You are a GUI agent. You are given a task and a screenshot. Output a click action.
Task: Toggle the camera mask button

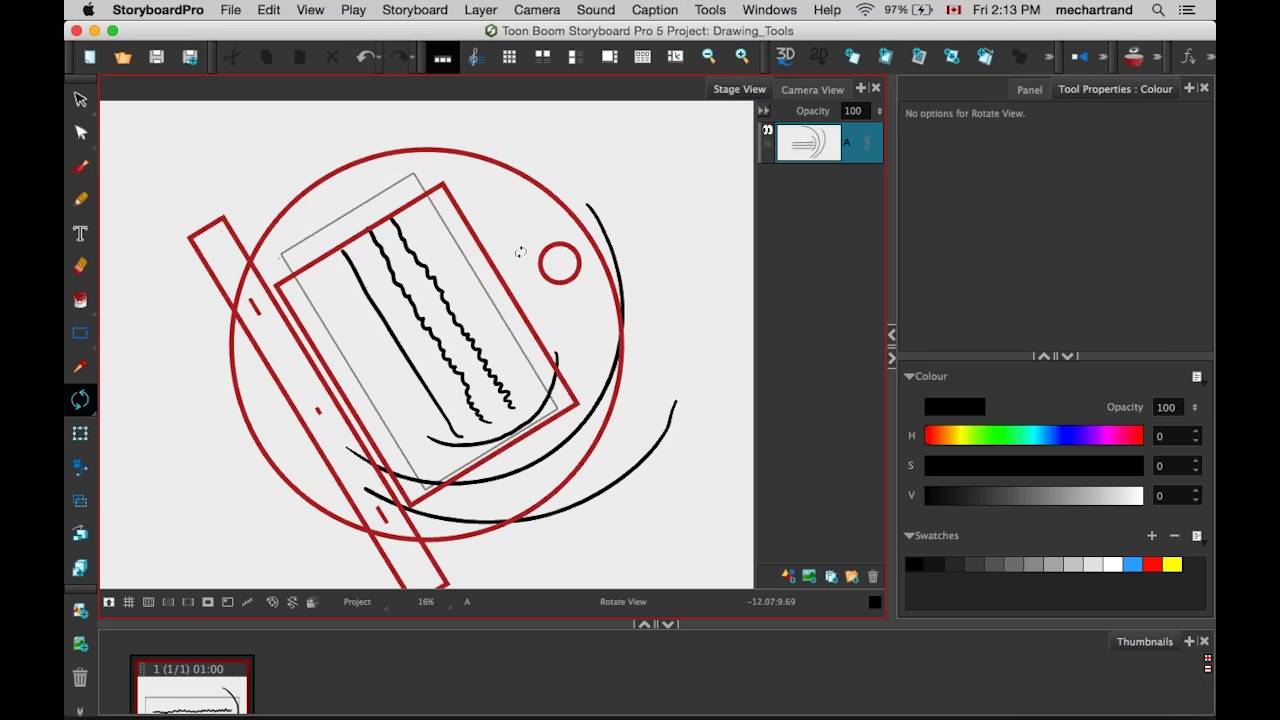tap(208, 602)
